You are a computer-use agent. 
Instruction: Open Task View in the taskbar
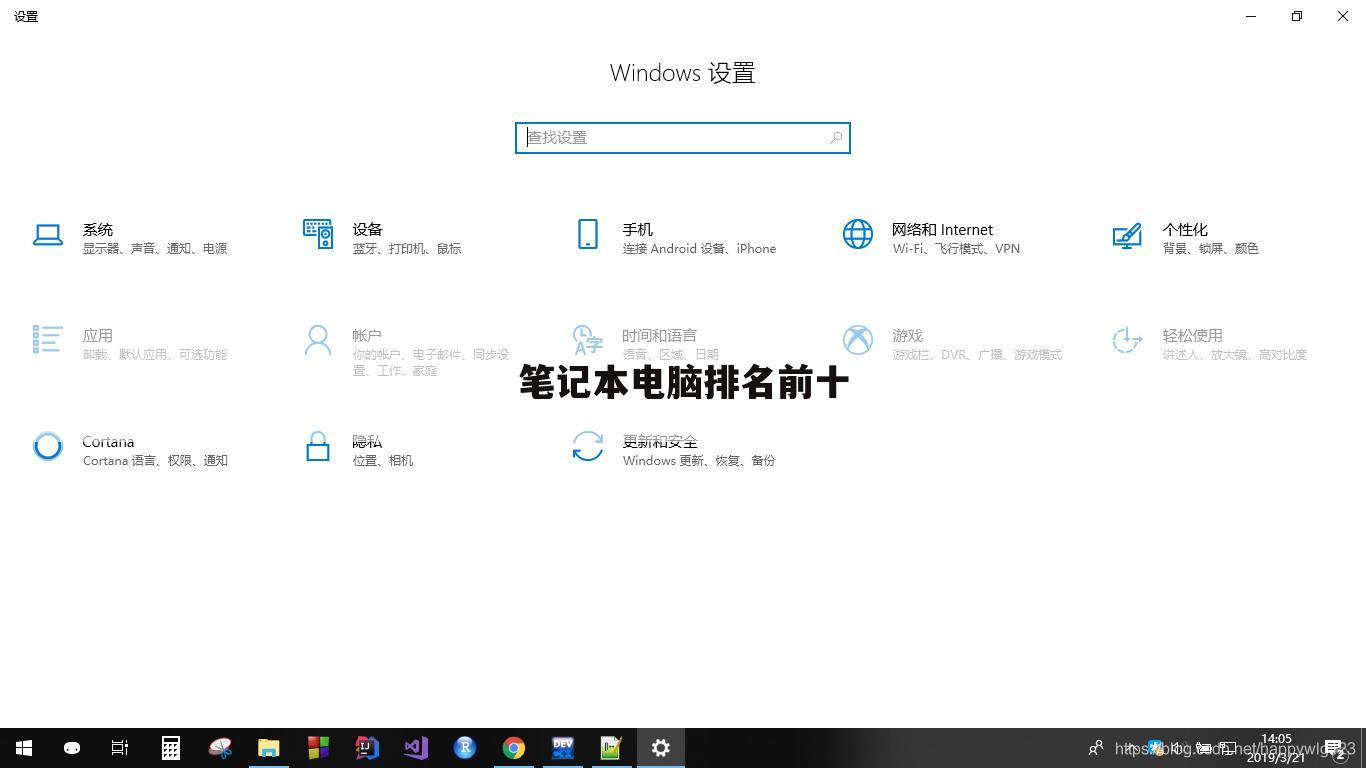tap(120, 748)
